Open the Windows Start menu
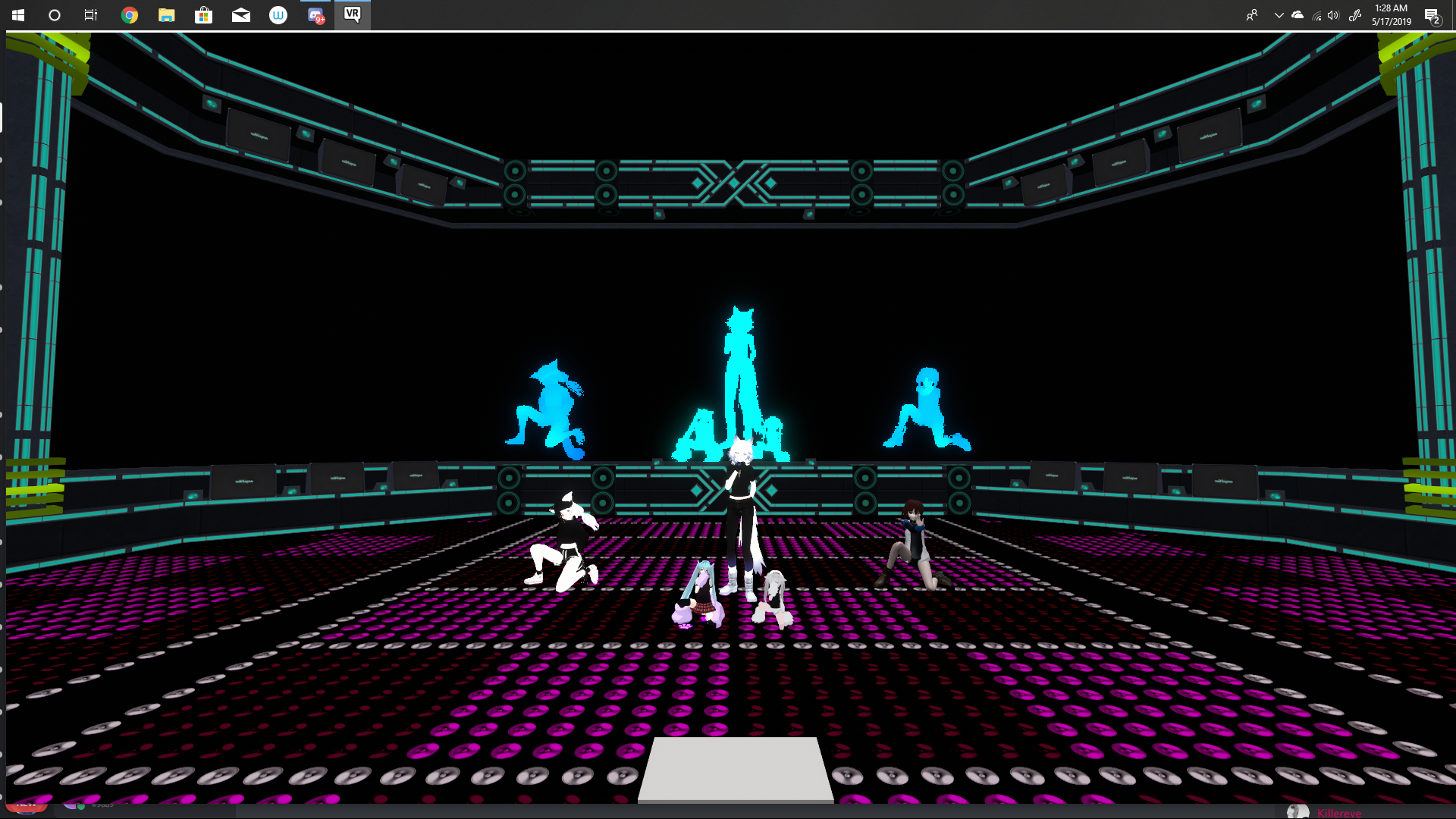1456x819 pixels. [18, 15]
